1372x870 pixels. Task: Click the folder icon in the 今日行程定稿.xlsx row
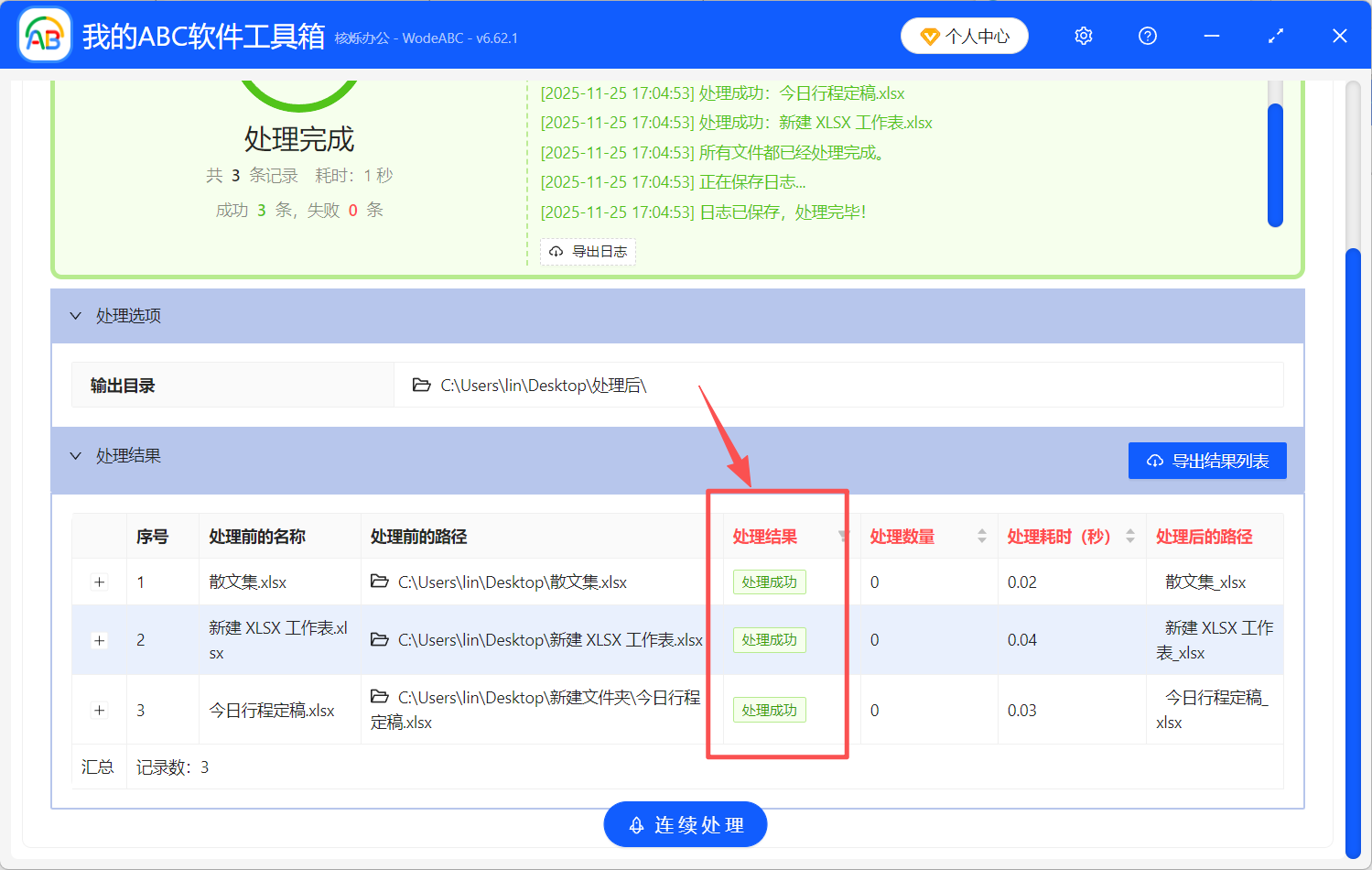tap(381, 697)
